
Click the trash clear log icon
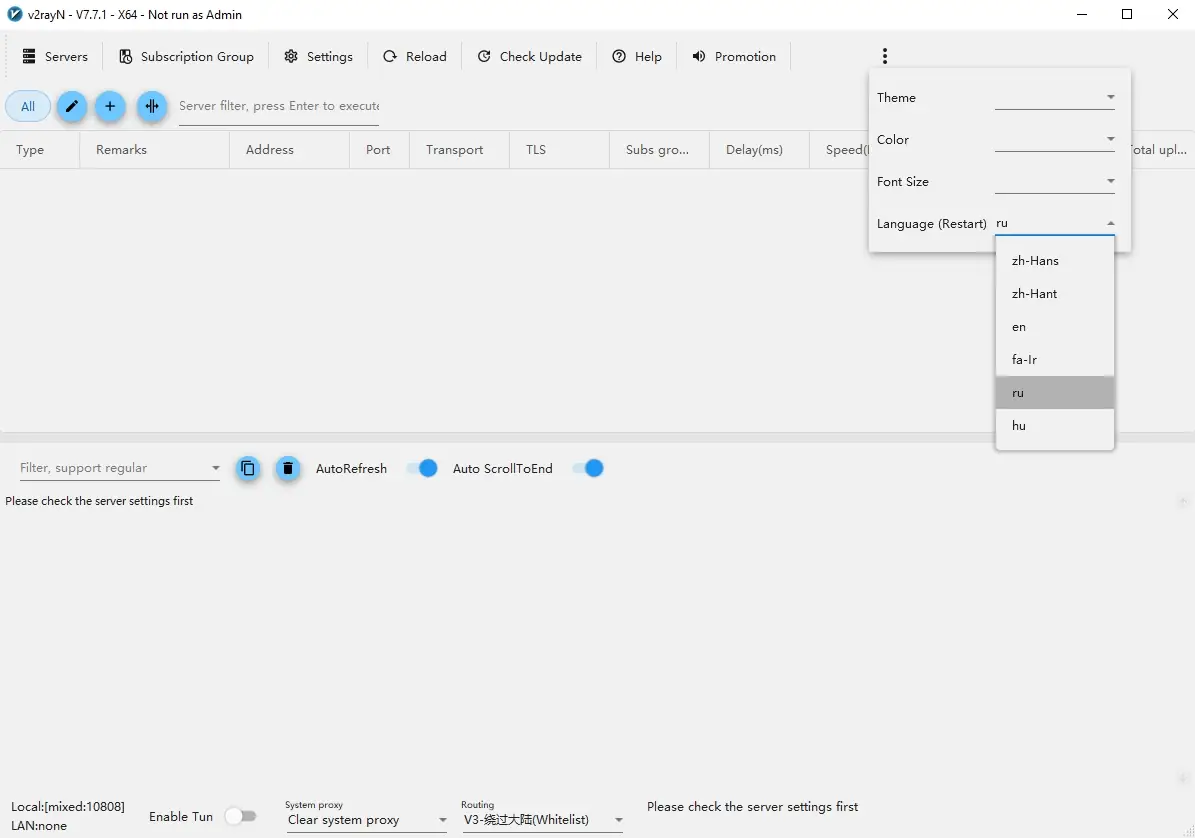point(287,469)
